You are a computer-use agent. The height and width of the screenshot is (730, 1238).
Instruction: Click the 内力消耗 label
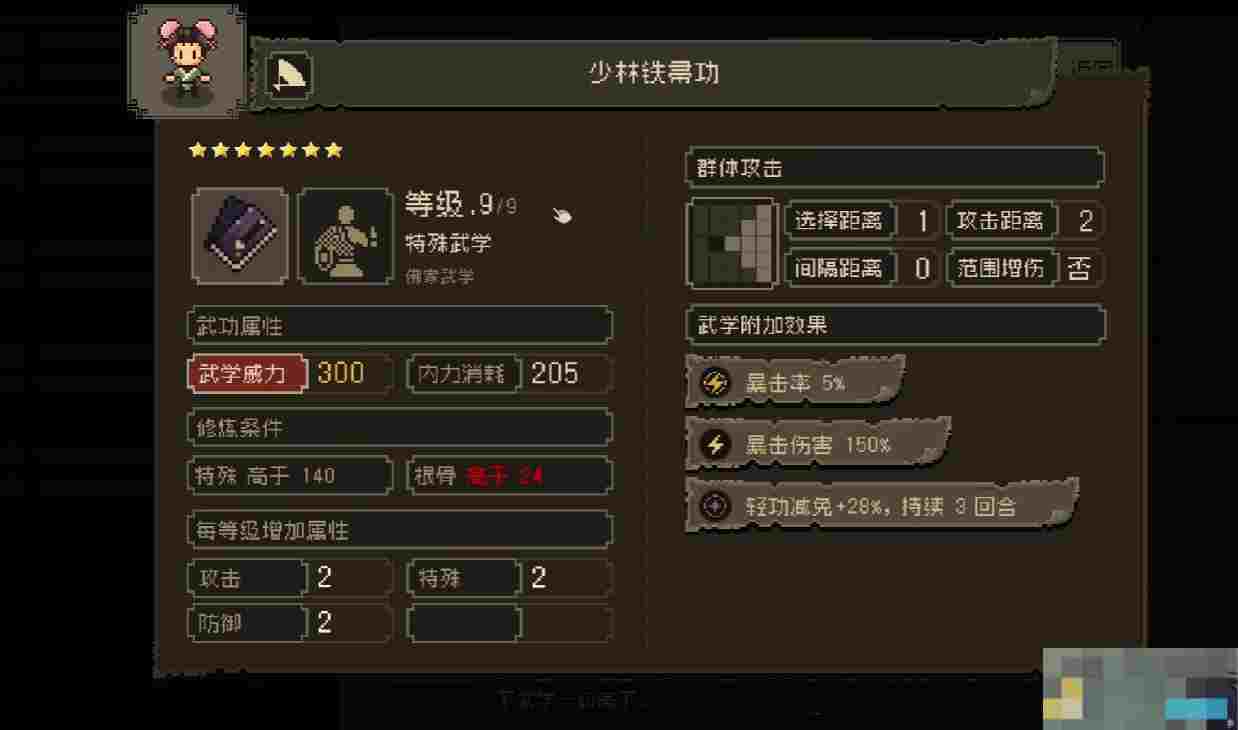[x=467, y=374]
